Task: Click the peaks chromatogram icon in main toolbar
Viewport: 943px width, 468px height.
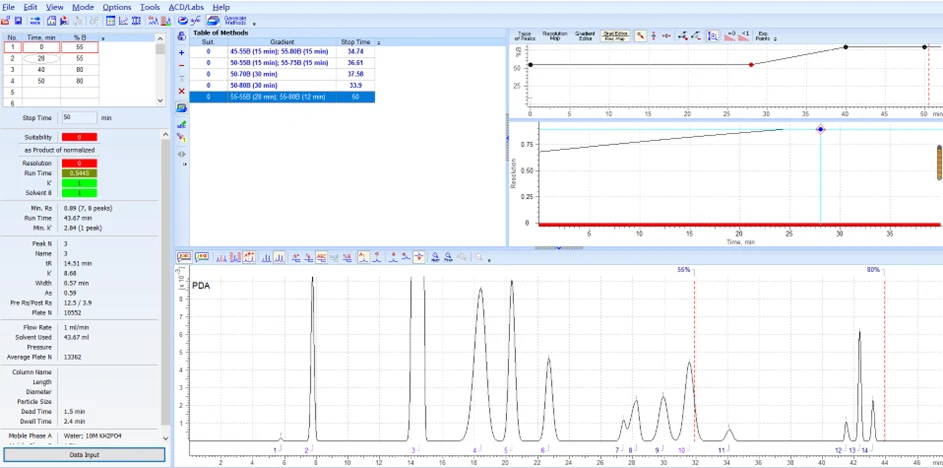Action: (153, 21)
